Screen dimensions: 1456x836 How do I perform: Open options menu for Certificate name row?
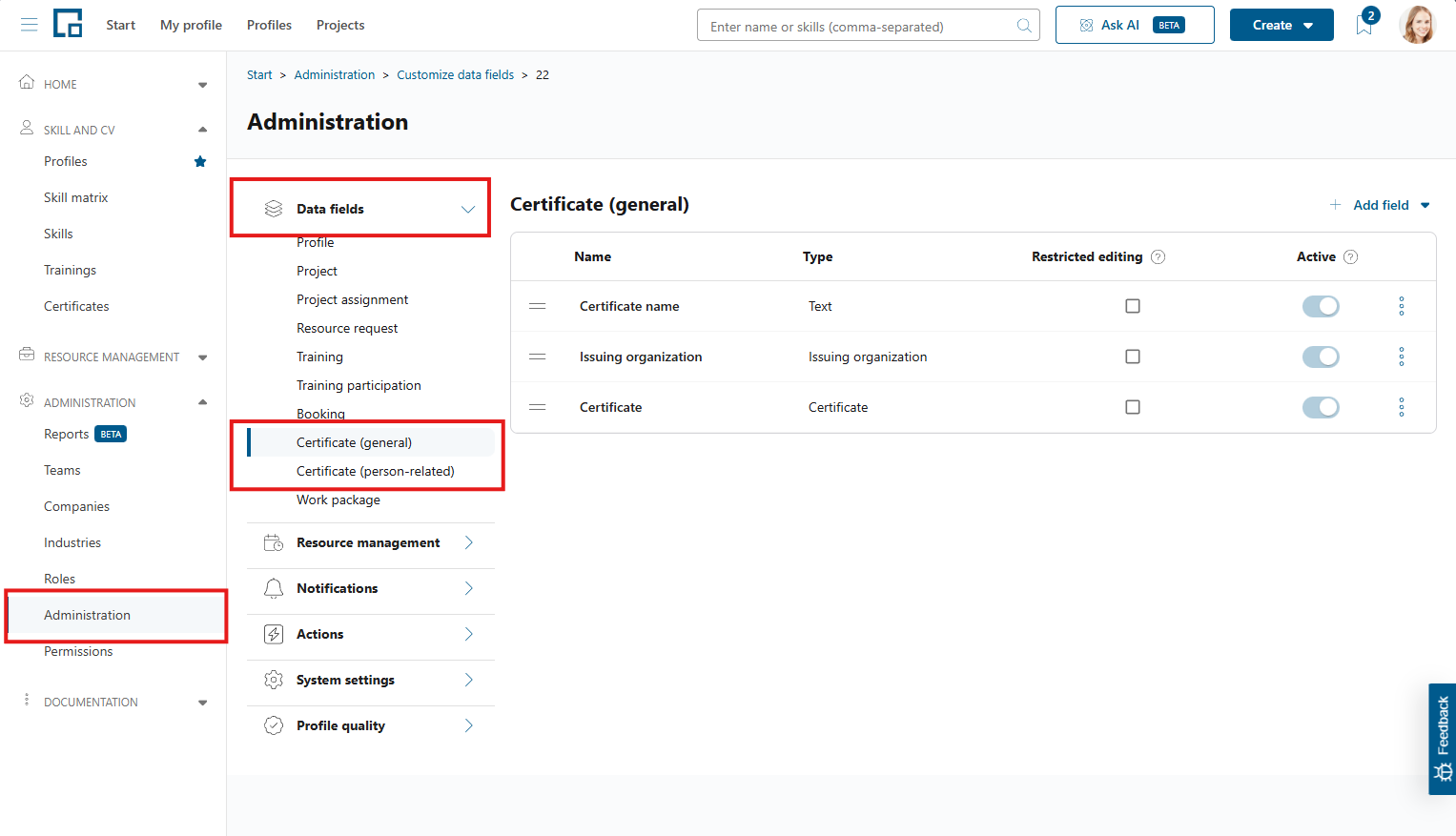pos(1402,306)
